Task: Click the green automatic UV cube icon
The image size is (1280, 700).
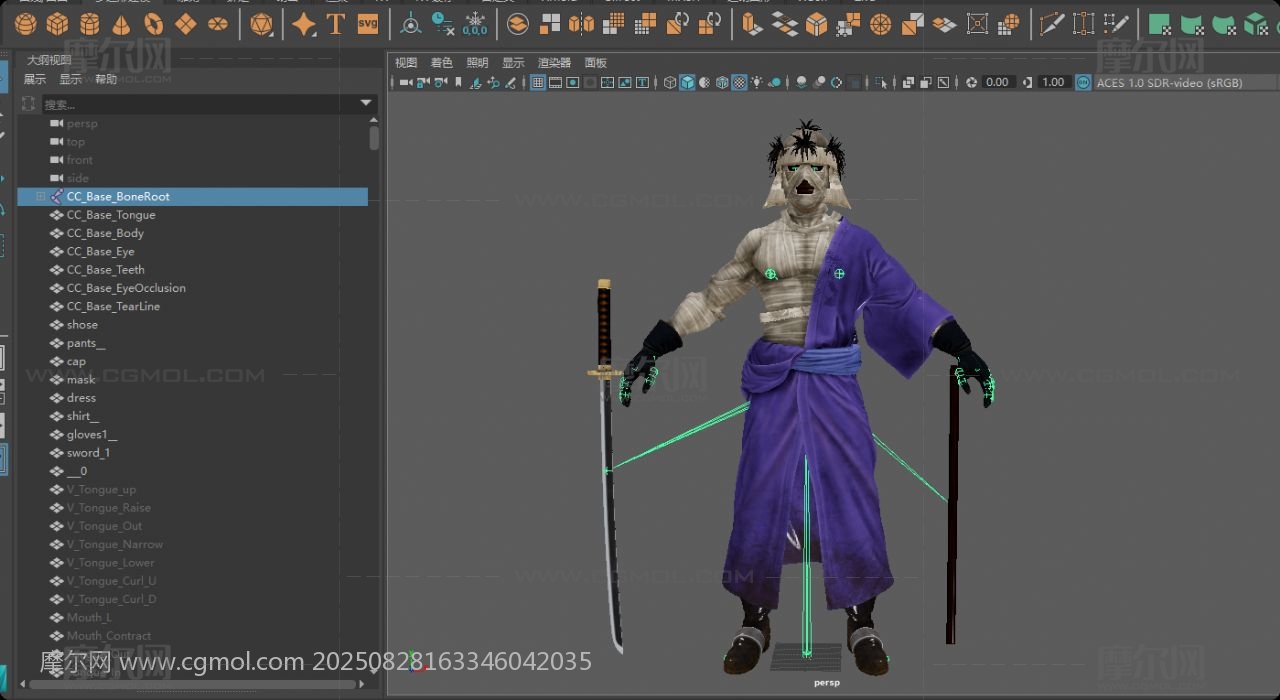Action: coord(1255,24)
